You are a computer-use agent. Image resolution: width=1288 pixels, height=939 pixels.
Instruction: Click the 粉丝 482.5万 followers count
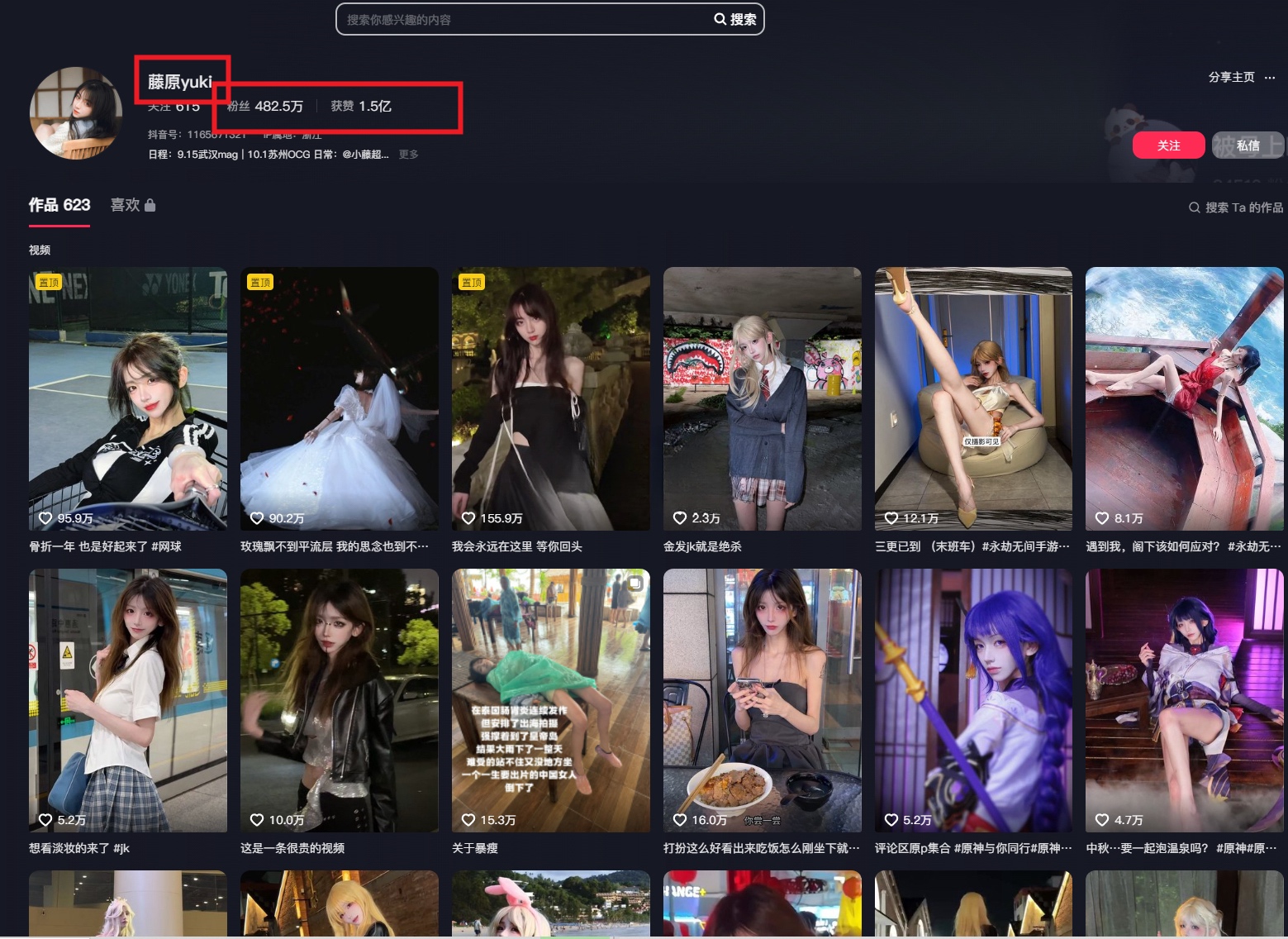[265, 106]
